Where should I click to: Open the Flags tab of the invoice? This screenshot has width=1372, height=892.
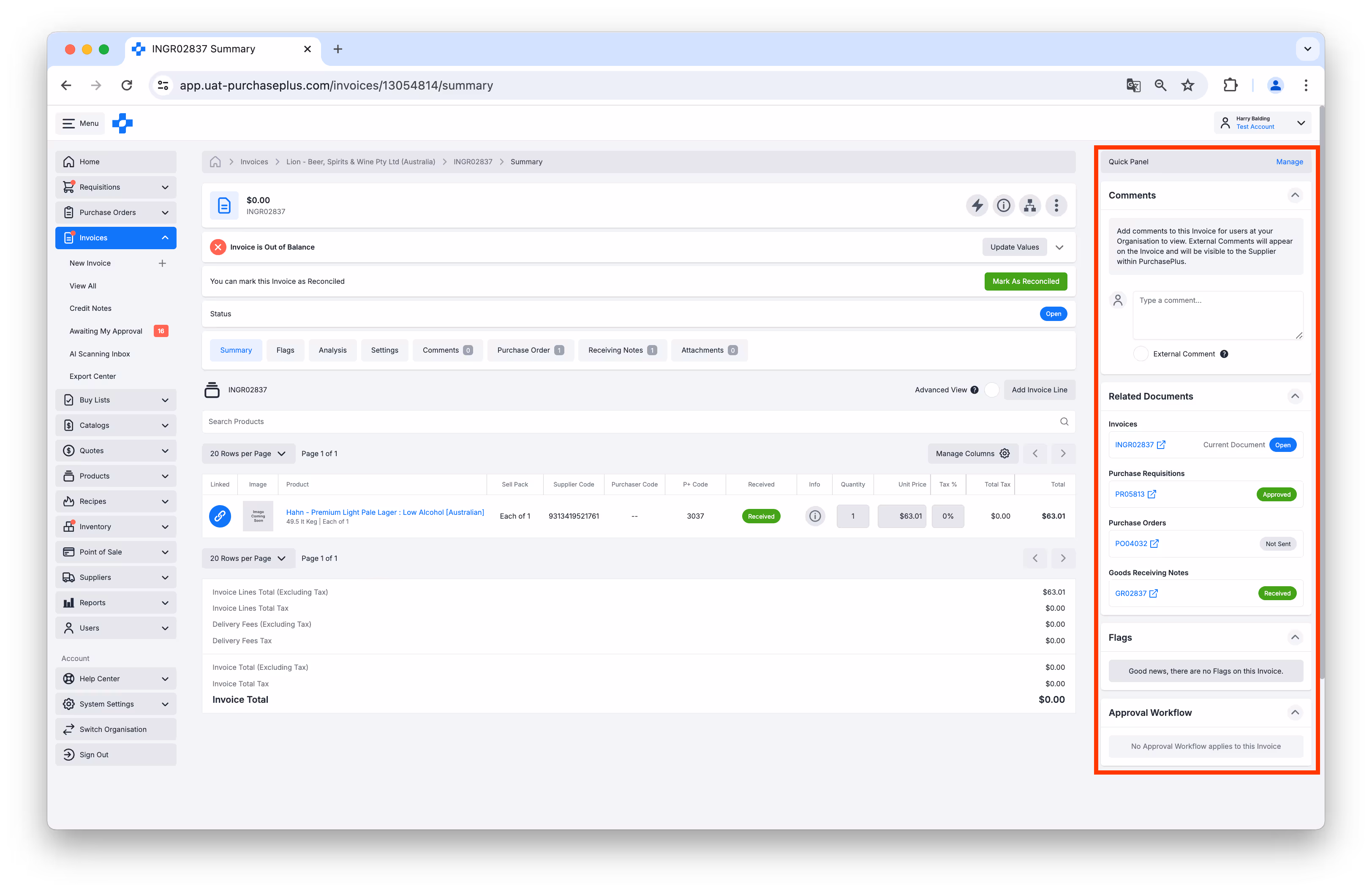(285, 350)
